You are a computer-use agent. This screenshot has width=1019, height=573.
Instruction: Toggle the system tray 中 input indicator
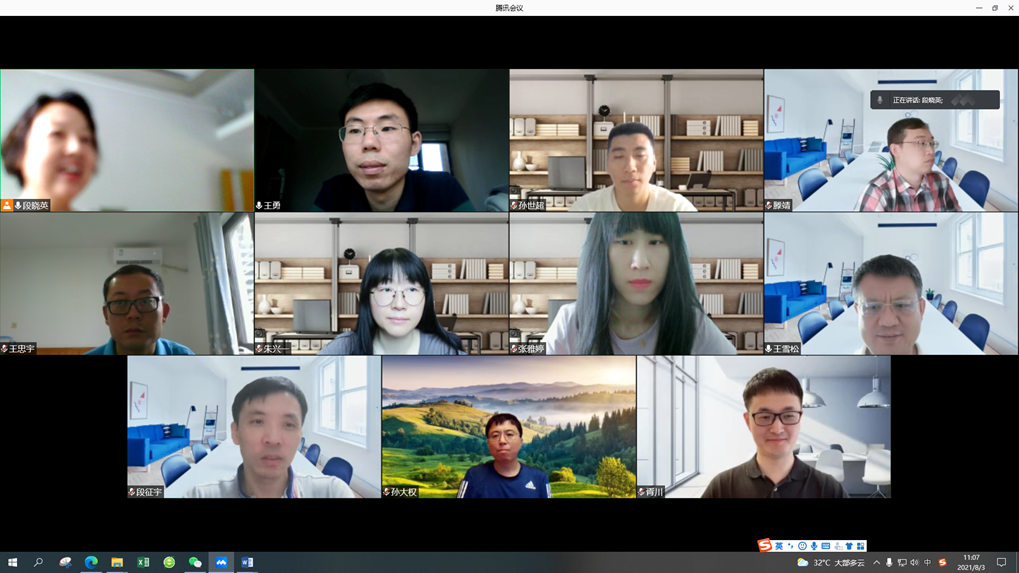[927, 563]
